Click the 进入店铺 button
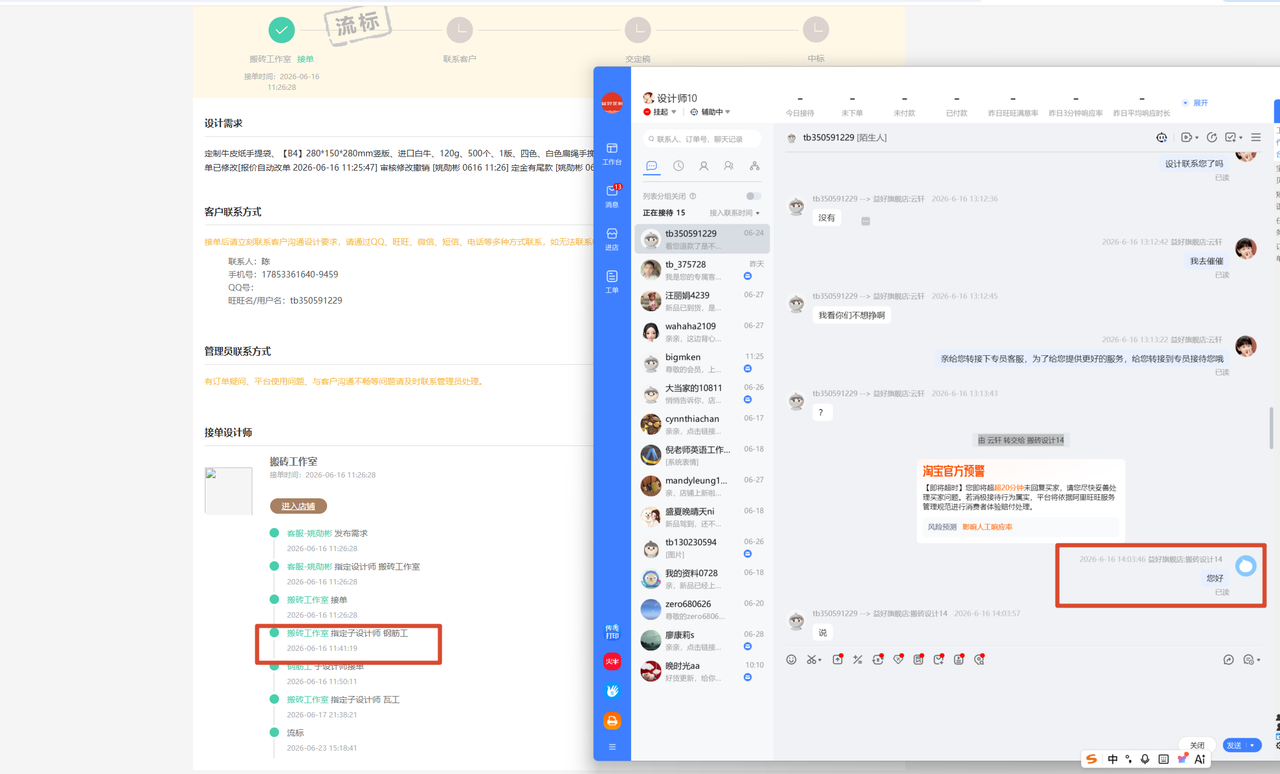1280x774 pixels. point(298,506)
